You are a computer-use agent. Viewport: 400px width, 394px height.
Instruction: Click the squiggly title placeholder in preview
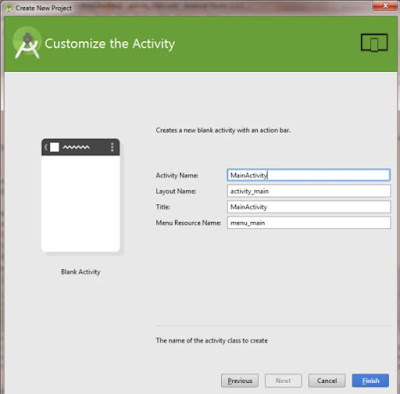(76, 147)
